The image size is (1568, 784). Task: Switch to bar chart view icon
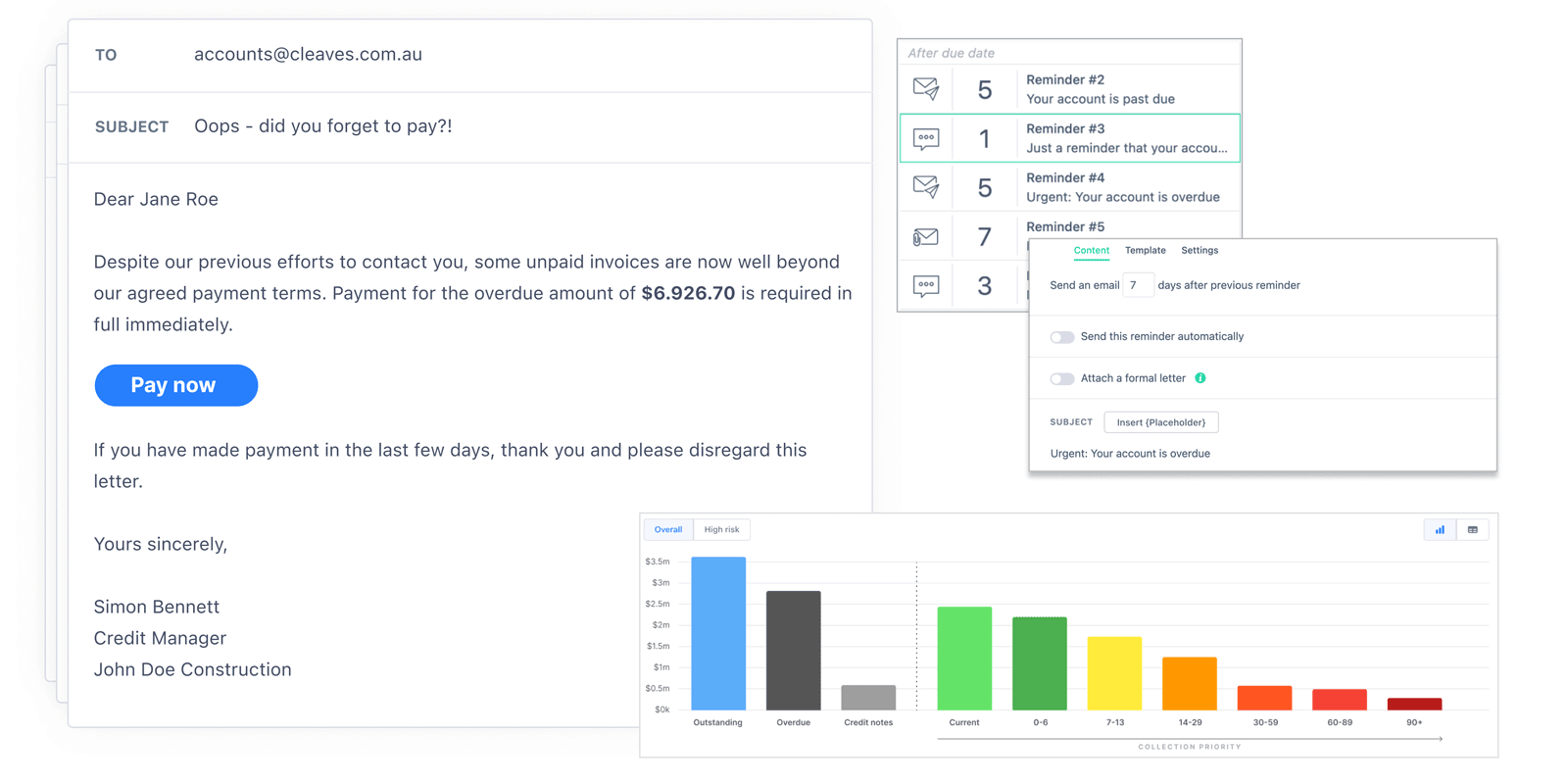(1440, 530)
